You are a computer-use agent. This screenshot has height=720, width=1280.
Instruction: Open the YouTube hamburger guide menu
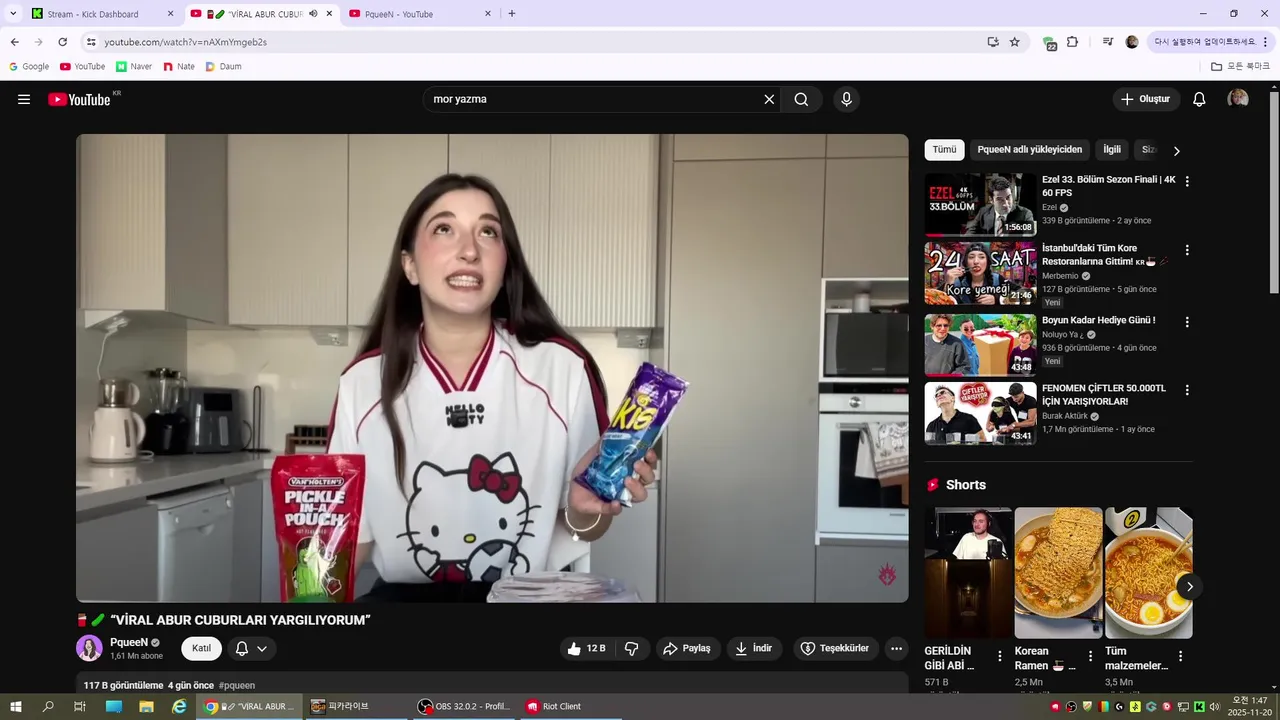tap(24, 99)
